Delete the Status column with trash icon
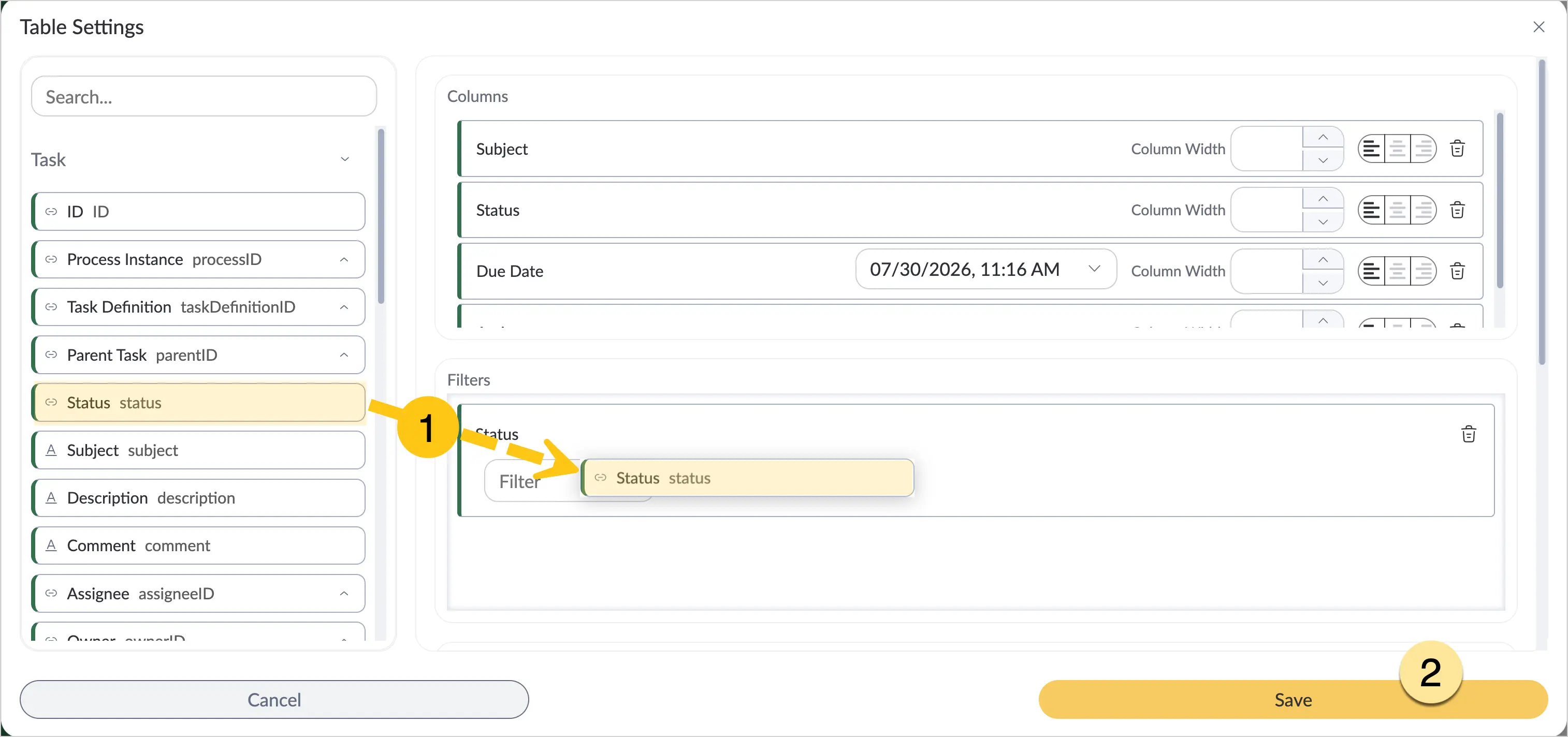 [x=1457, y=210]
